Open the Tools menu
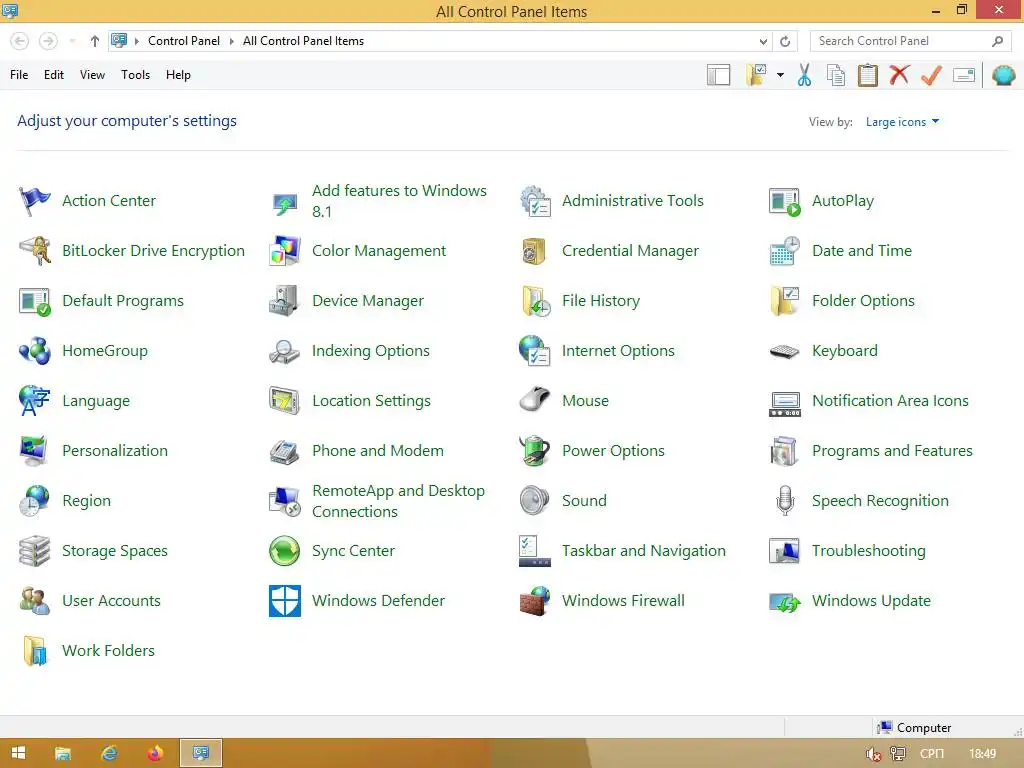1024x768 pixels. tap(135, 75)
